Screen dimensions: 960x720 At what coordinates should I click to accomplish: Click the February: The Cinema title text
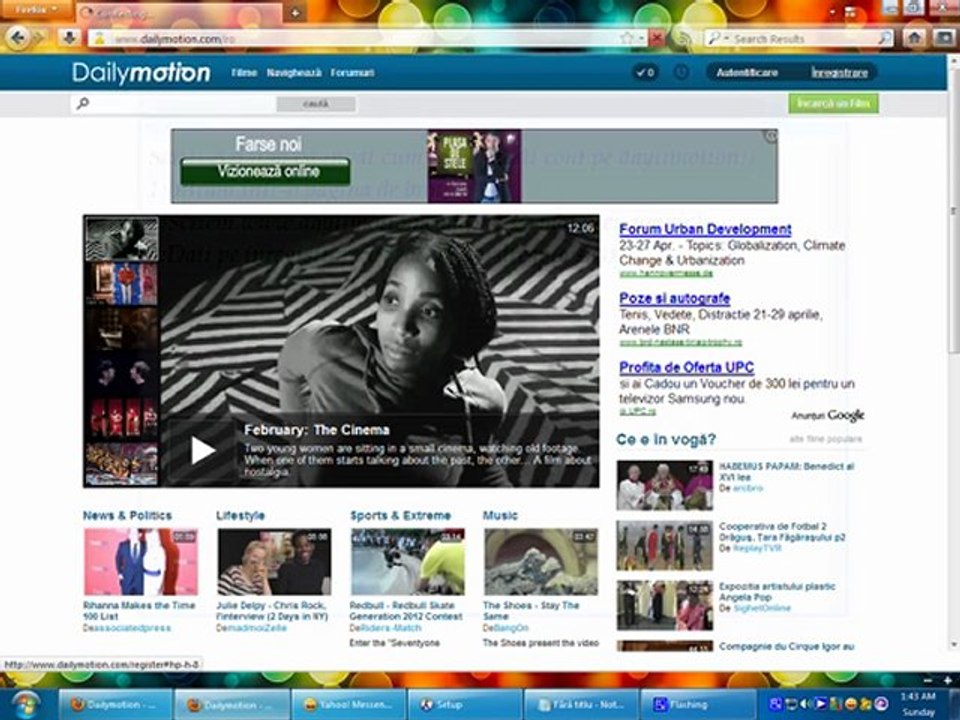pos(317,430)
